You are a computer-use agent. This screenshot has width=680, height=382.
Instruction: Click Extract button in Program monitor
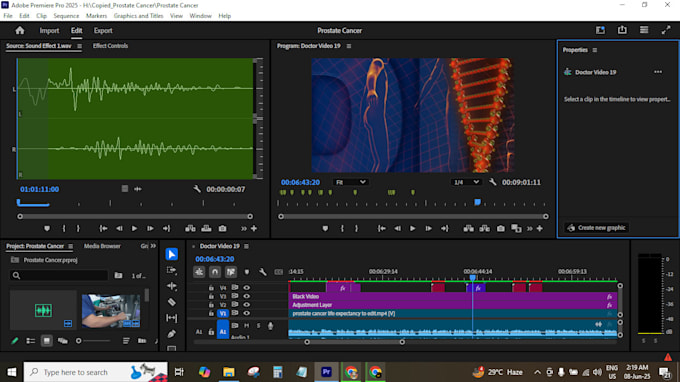484,229
